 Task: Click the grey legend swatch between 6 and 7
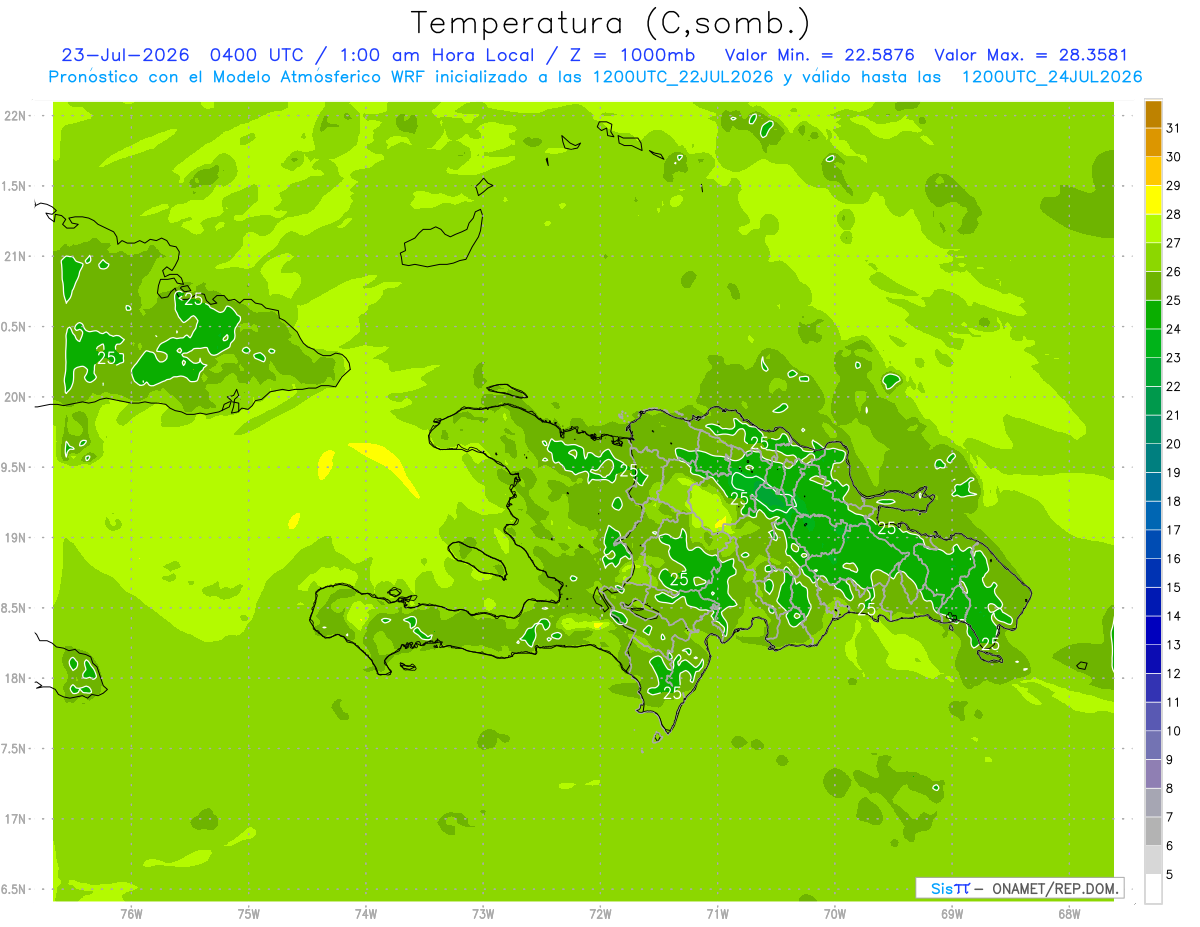pos(1153,831)
